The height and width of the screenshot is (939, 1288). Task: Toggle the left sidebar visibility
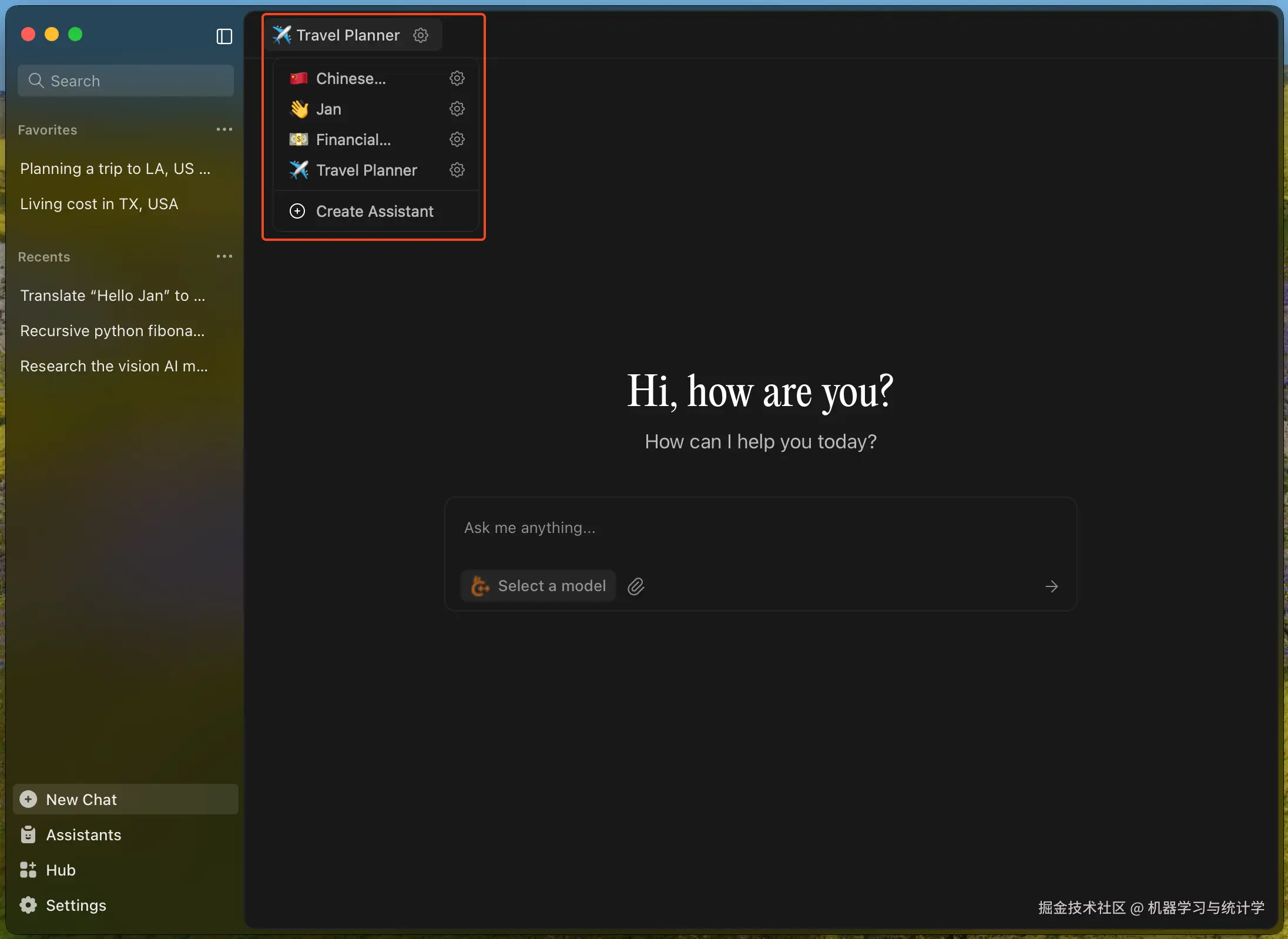click(224, 36)
